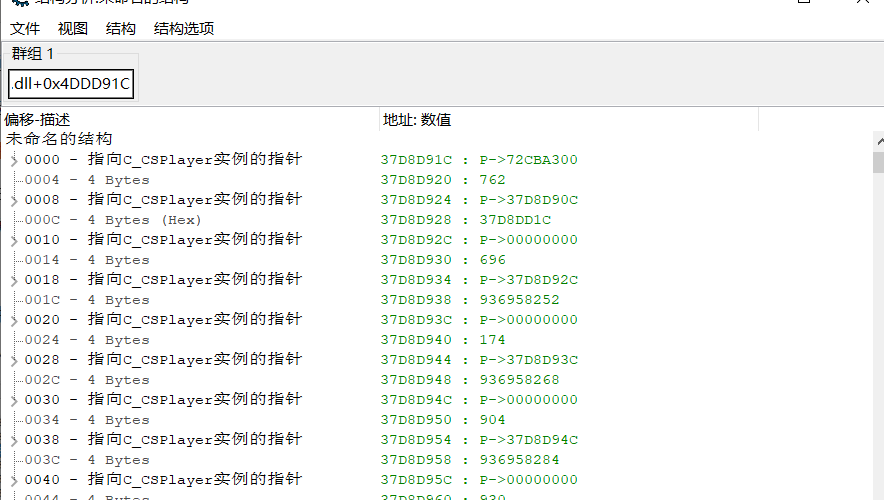The image size is (884, 500).
Task: Open the 结构 menu
Action: point(121,29)
